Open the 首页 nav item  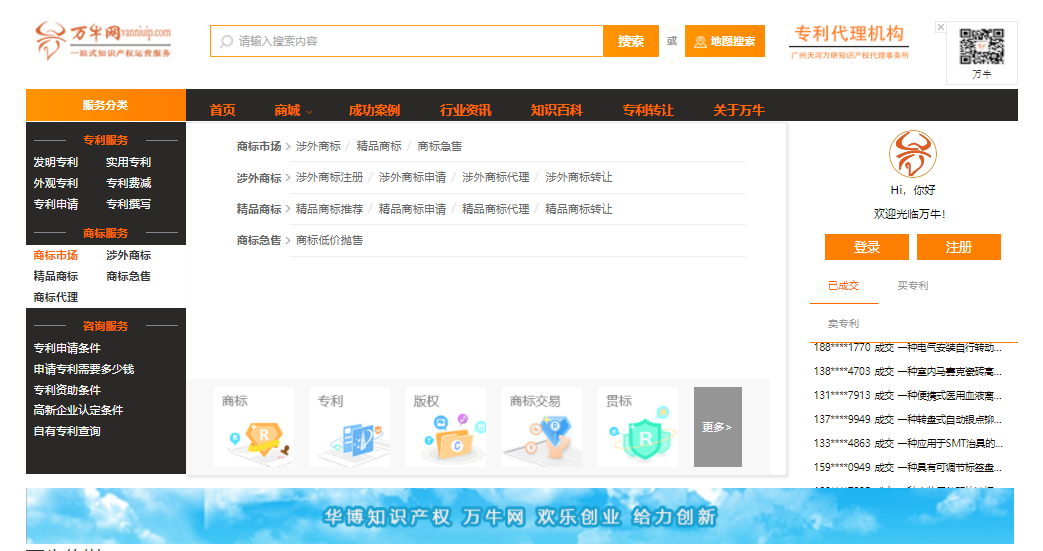click(x=222, y=110)
